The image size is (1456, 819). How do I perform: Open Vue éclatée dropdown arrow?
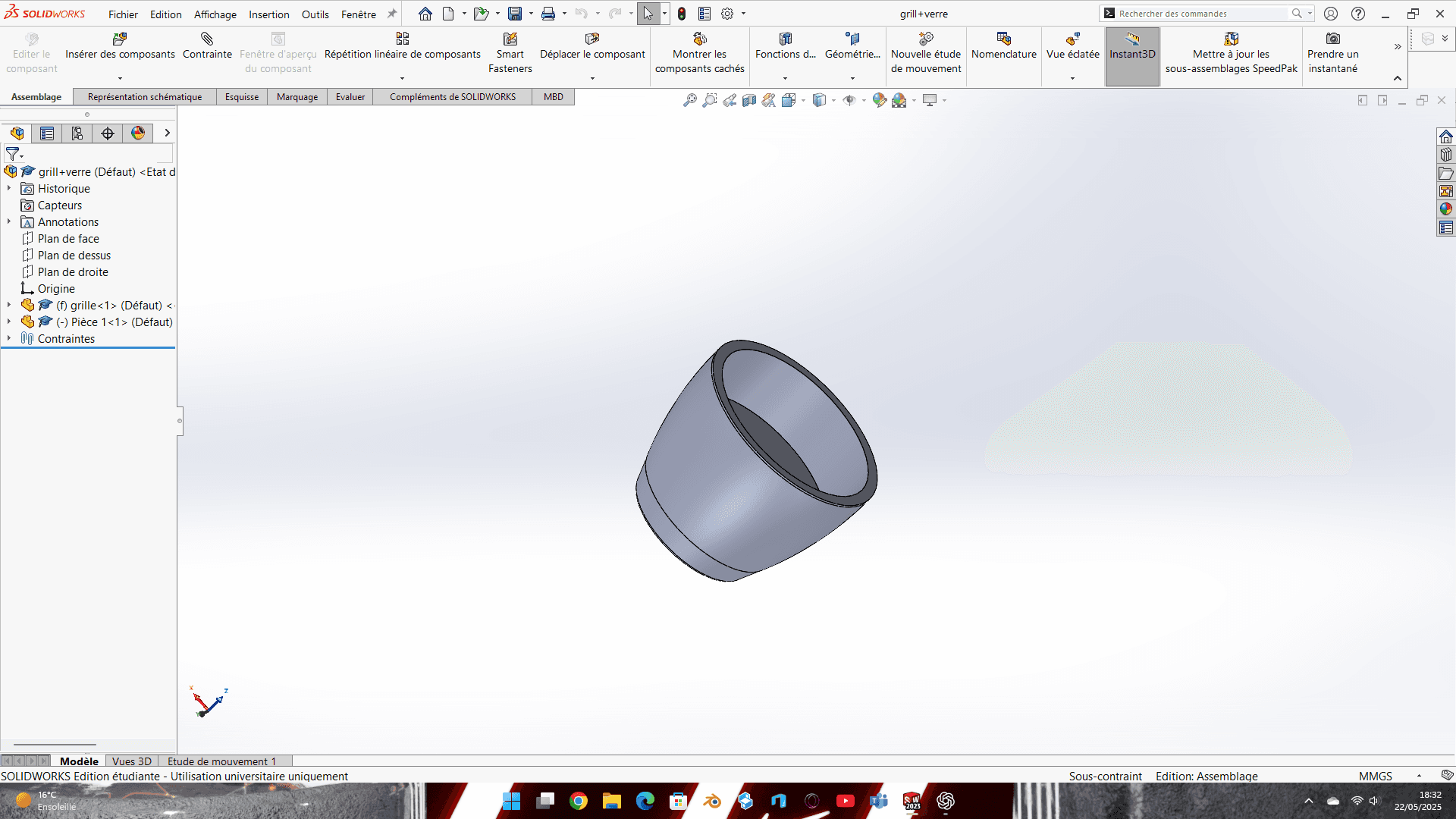[x=1072, y=78]
